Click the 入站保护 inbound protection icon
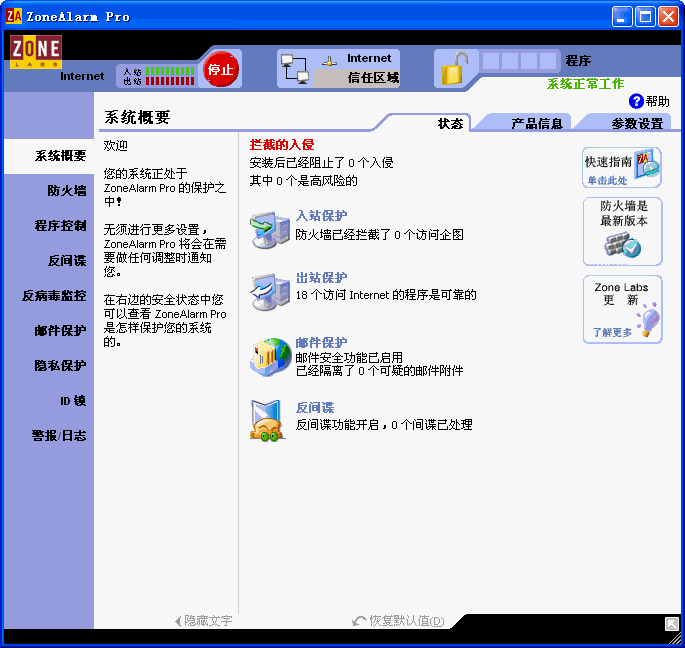Viewport: 685px width, 648px height. coord(270,228)
